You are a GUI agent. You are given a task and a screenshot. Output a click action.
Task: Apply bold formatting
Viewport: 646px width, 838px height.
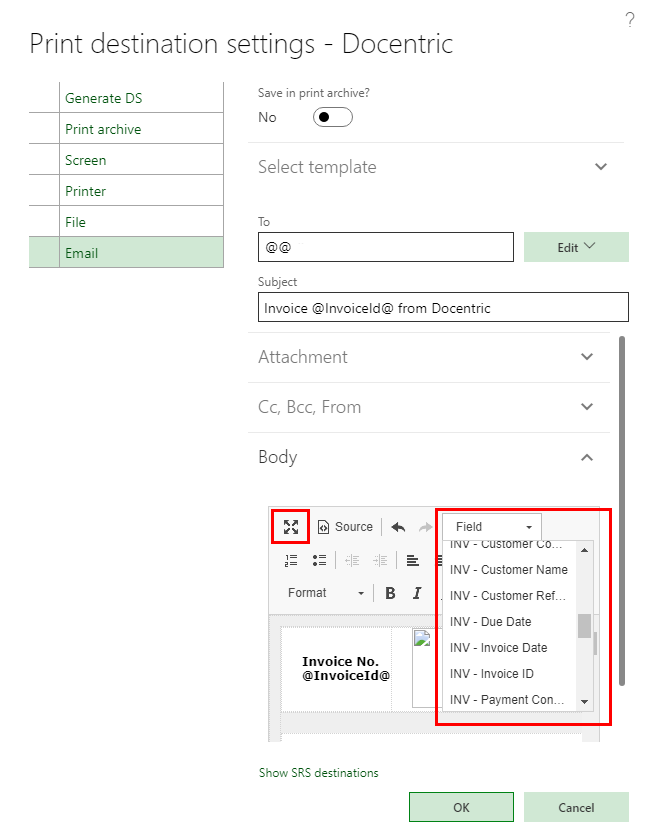pos(391,593)
